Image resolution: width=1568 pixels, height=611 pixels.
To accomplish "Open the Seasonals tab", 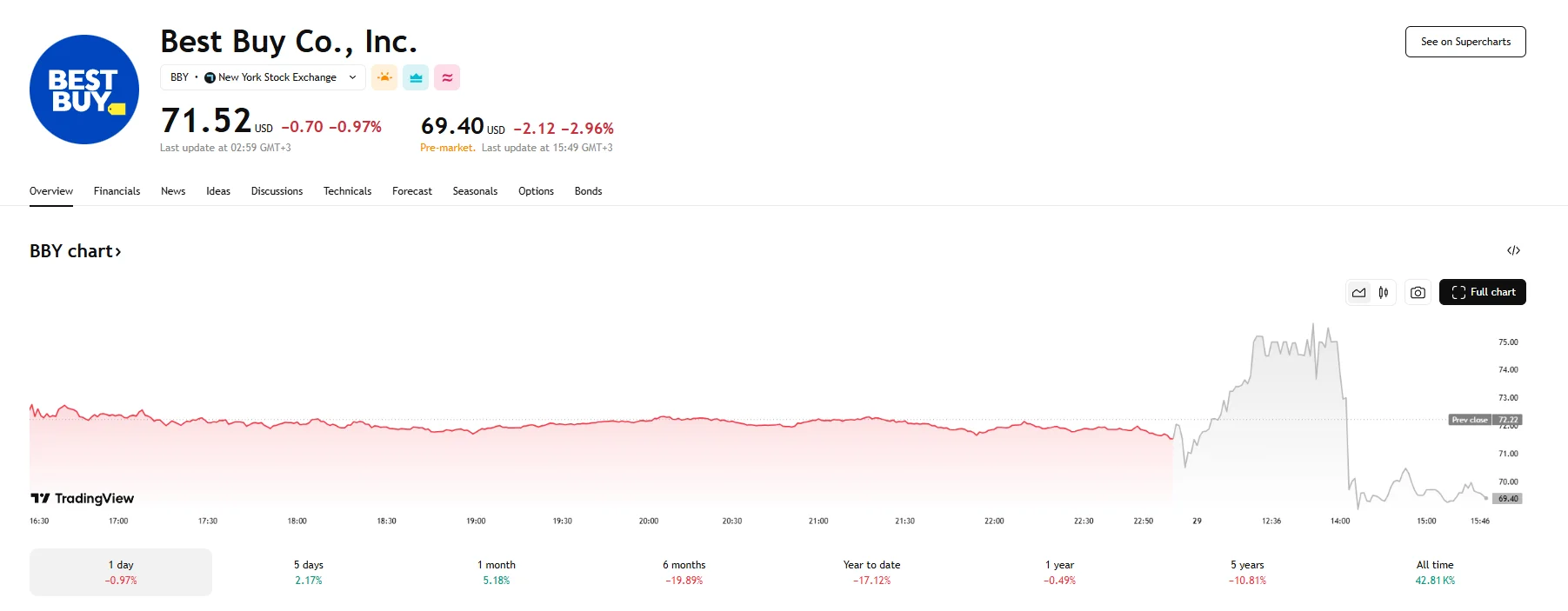I will pyautogui.click(x=475, y=191).
